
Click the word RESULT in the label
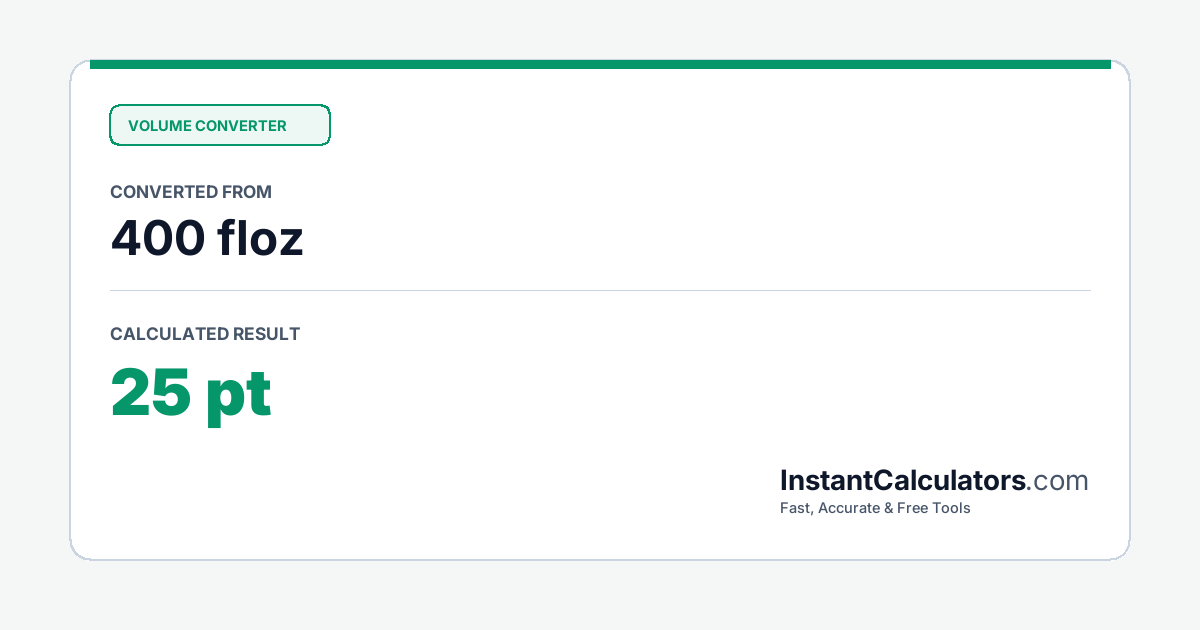tap(266, 334)
